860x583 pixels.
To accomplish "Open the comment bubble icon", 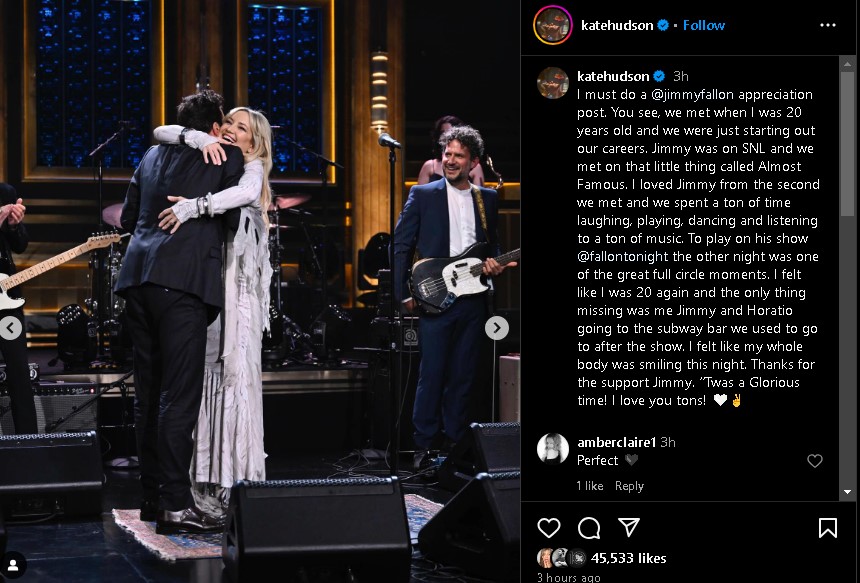I will [x=589, y=528].
